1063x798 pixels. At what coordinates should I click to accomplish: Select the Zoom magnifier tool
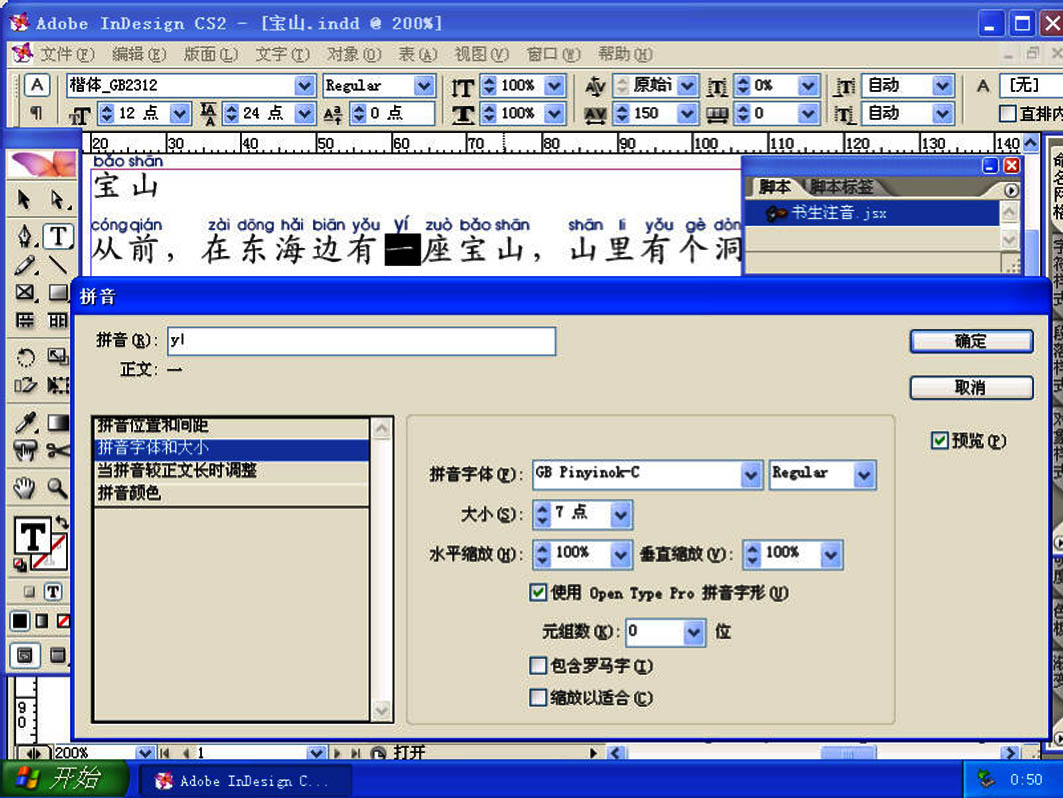click(x=57, y=487)
